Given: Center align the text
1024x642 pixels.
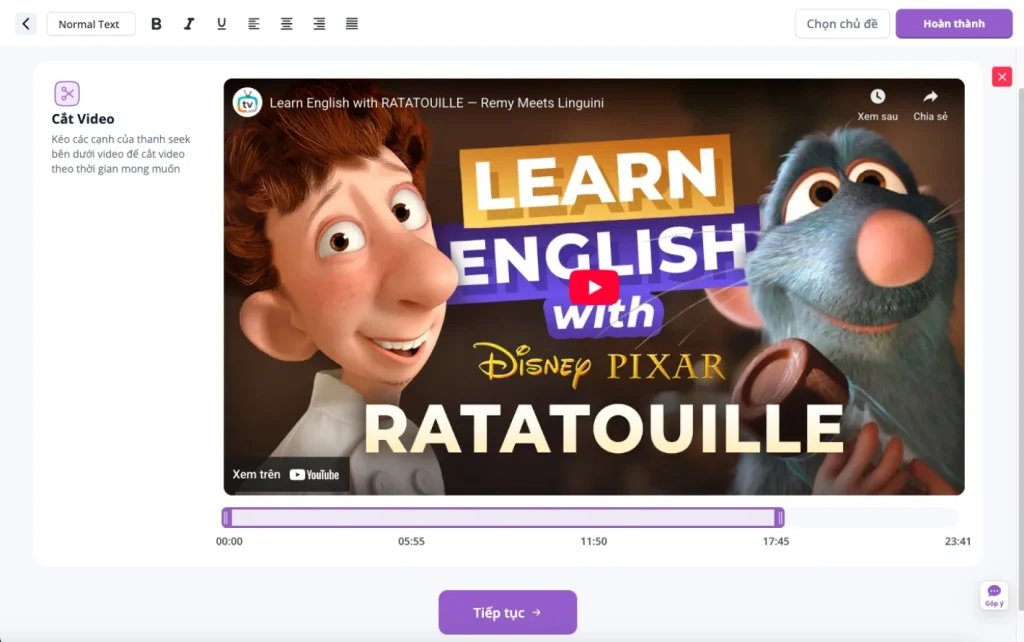Looking at the screenshot, I should click(x=286, y=23).
